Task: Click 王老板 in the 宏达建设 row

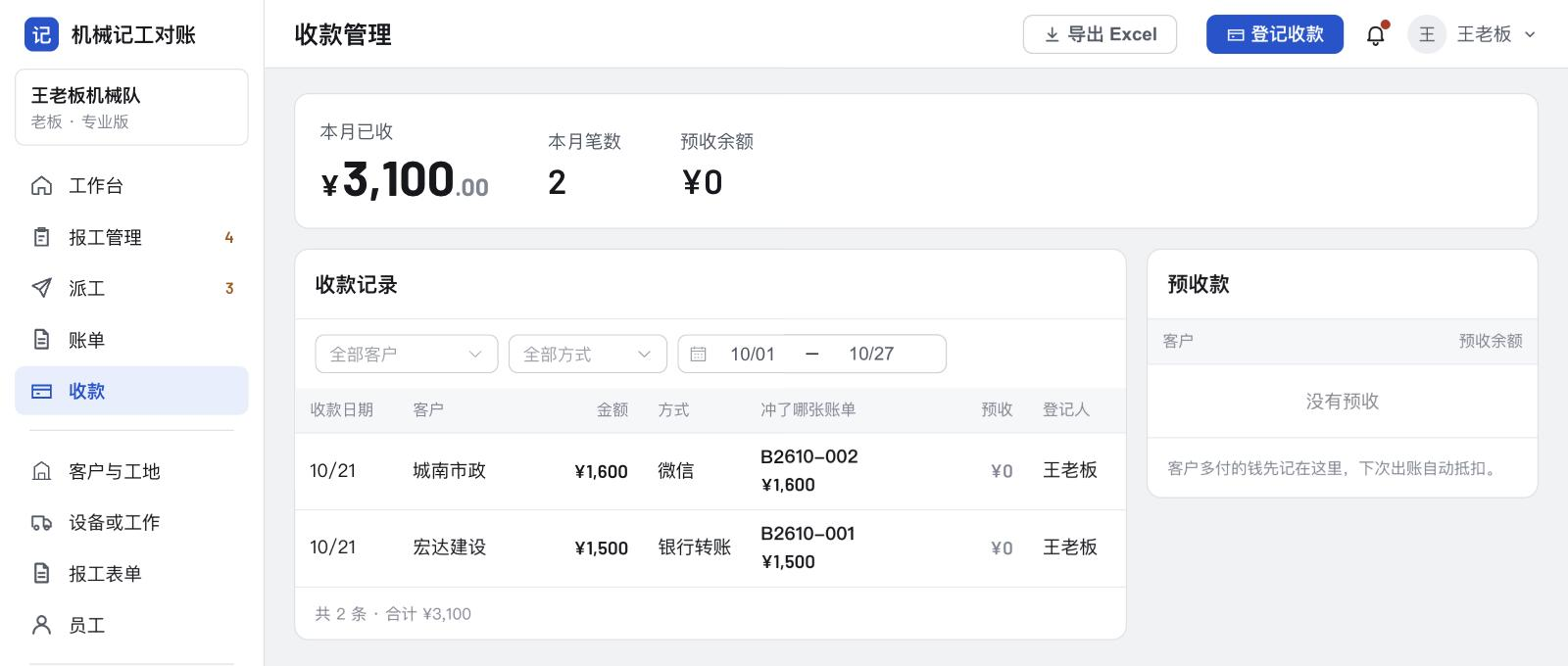Action: coord(1070,547)
